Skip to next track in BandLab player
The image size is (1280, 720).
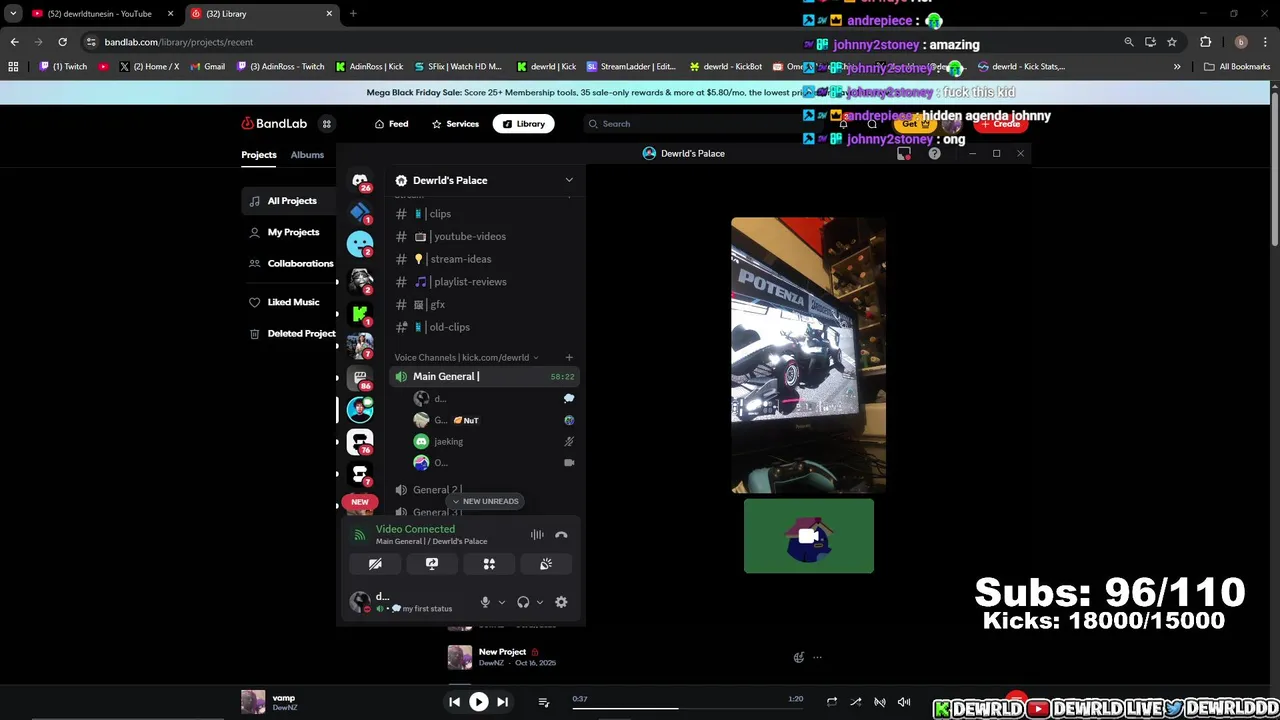click(503, 702)
